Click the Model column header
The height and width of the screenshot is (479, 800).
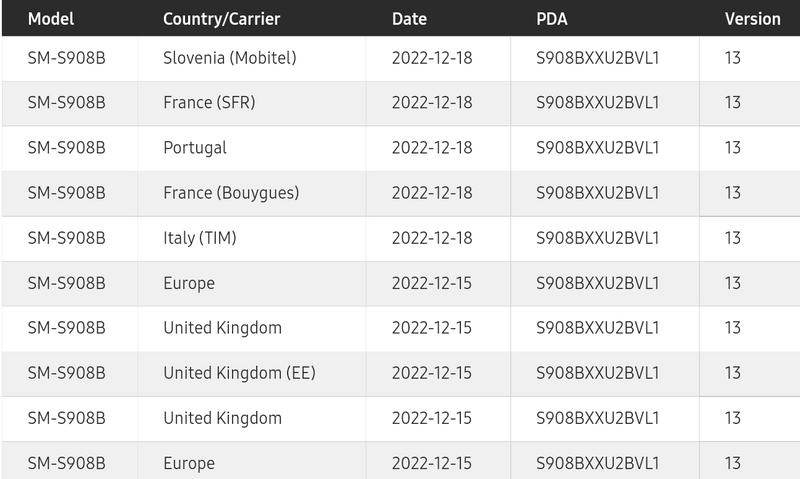click(51, 19)
